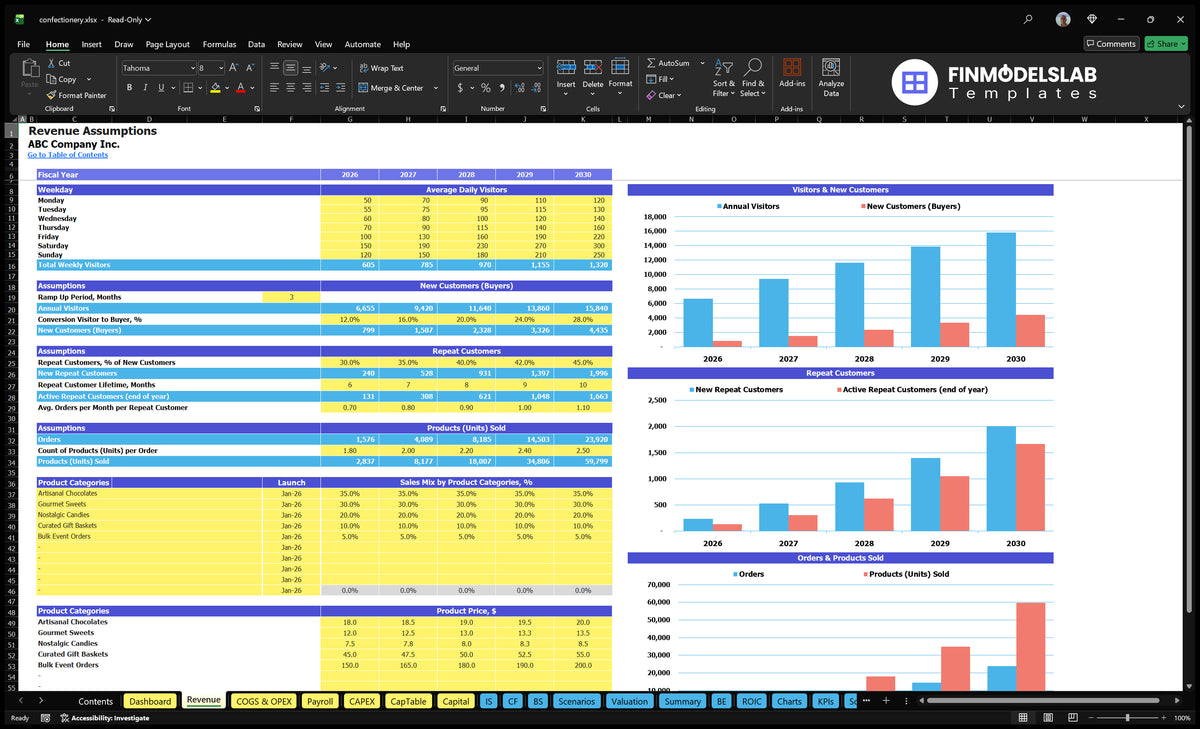
Task: Center text horizontally
Action: pyautogui.click(x=290, y=88)
